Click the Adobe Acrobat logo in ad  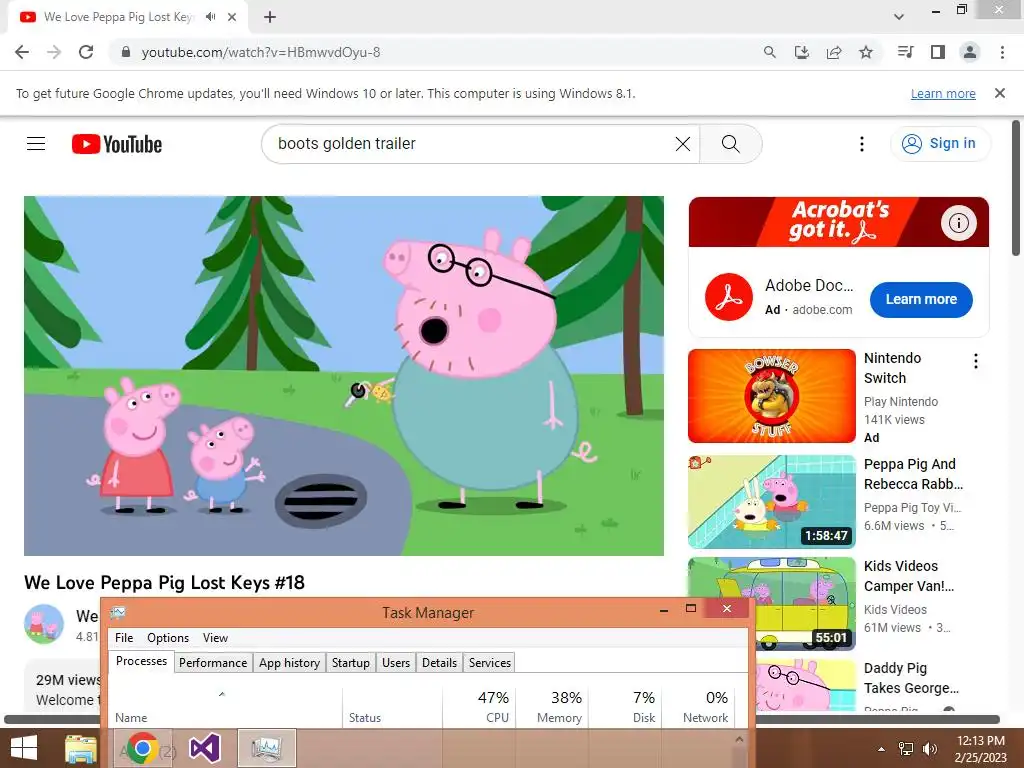(729, 297)
